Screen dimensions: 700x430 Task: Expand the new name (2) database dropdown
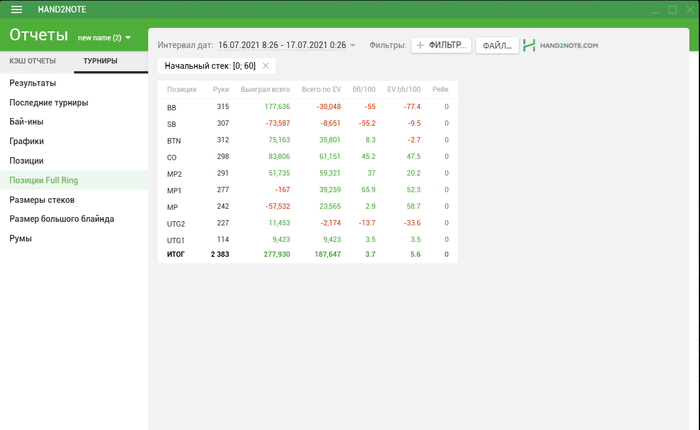(128, 38)
